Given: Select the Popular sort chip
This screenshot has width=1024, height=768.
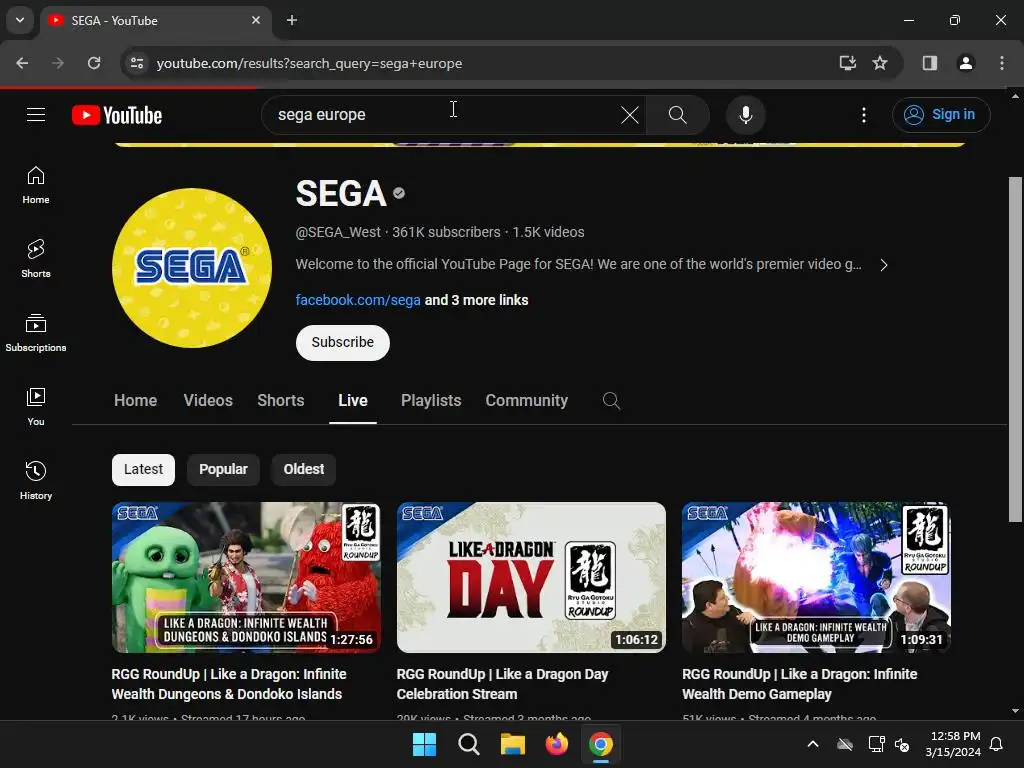Looking at the screenshot, I should [223, 470].
